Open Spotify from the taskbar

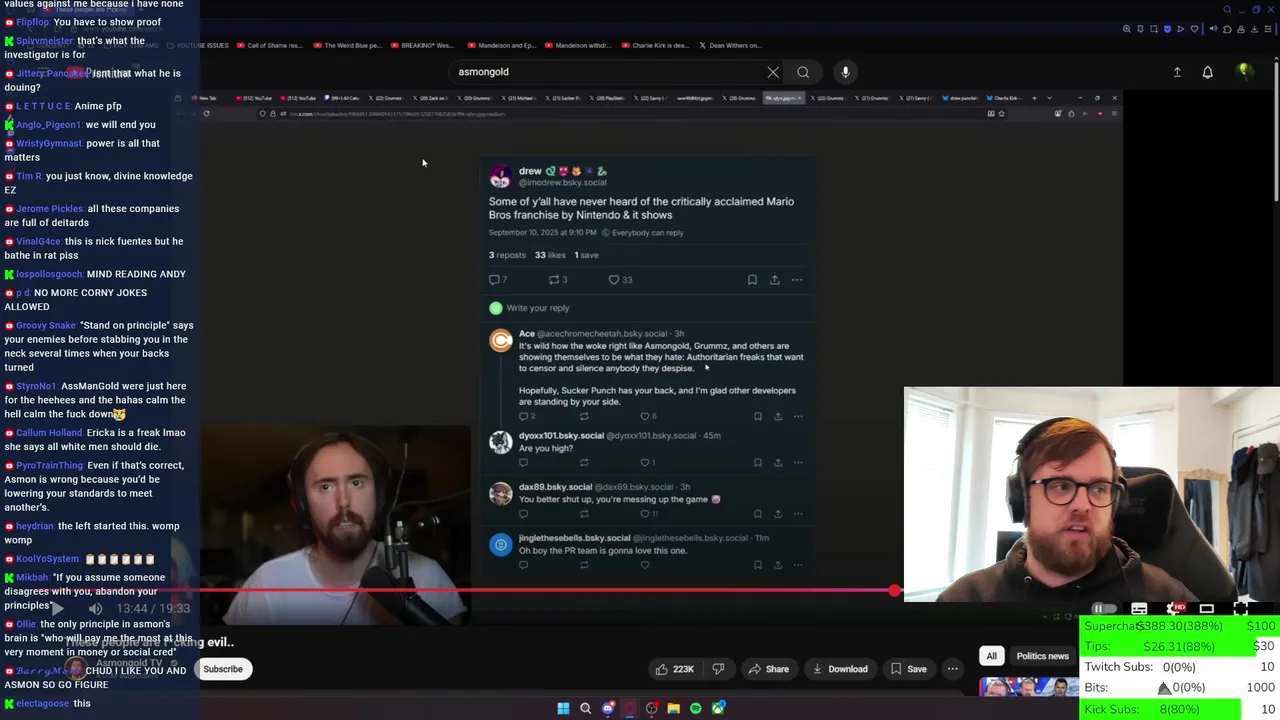click(x=696, y=708)
